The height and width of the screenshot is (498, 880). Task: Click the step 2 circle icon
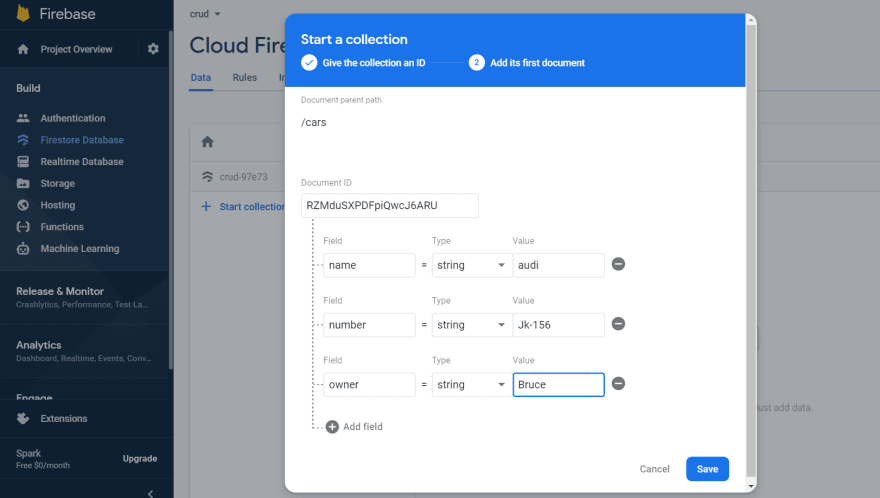coord(476,62)
